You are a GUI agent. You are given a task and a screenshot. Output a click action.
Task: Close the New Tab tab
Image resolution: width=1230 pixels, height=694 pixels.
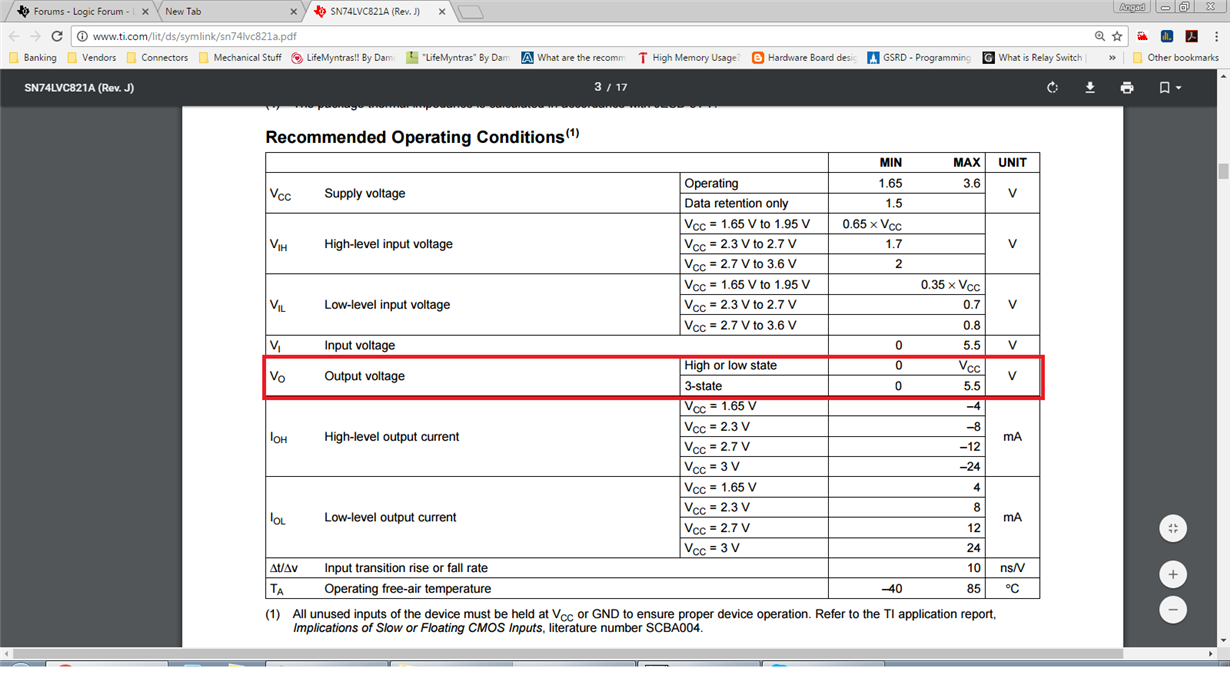(293, 12)
